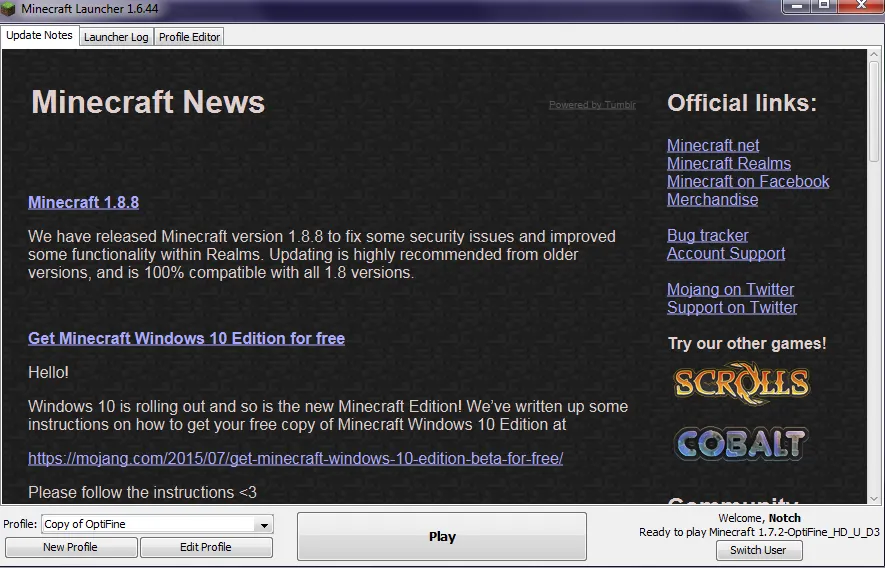885x568 pixels.
Task: Open the Profile Editor tab
Action: tap(189, 37)
